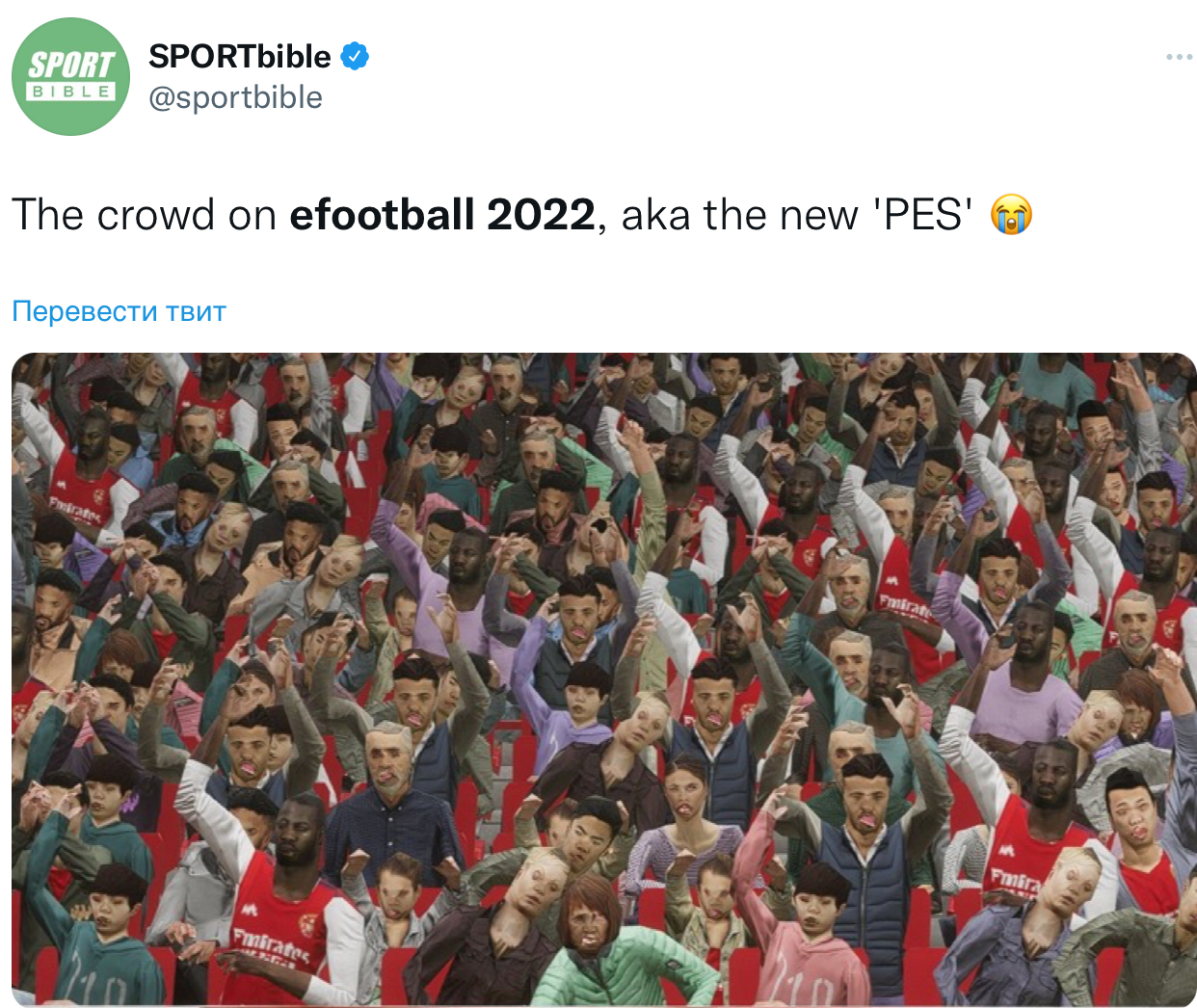Click the crying face emoji

click(1011, 215)
